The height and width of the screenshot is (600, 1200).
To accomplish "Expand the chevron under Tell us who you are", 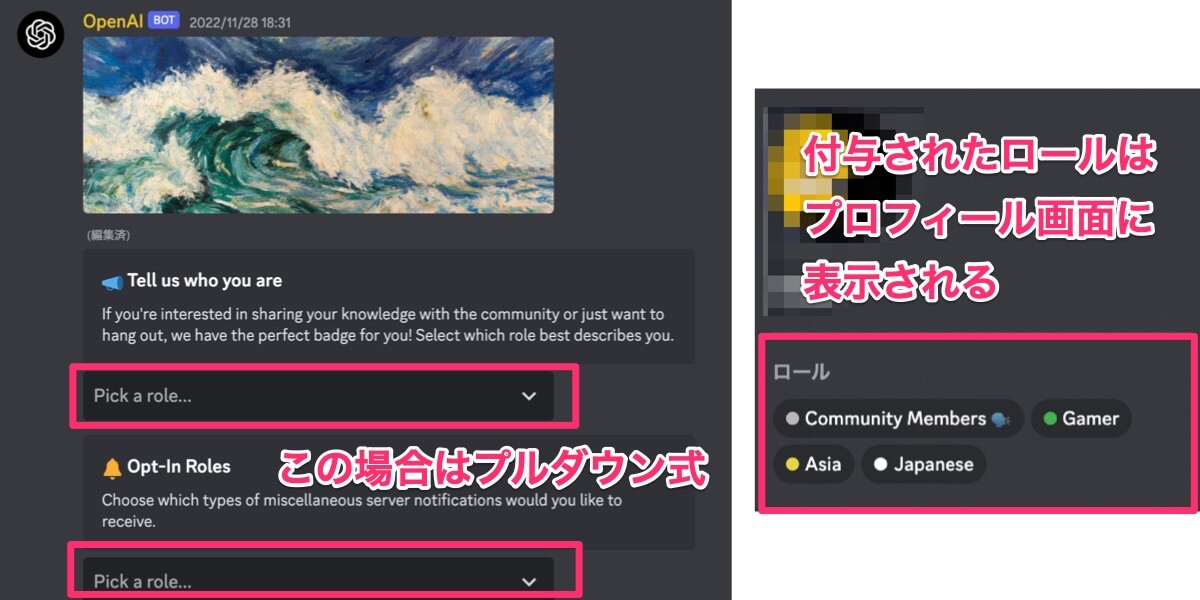I will [529, 396].
